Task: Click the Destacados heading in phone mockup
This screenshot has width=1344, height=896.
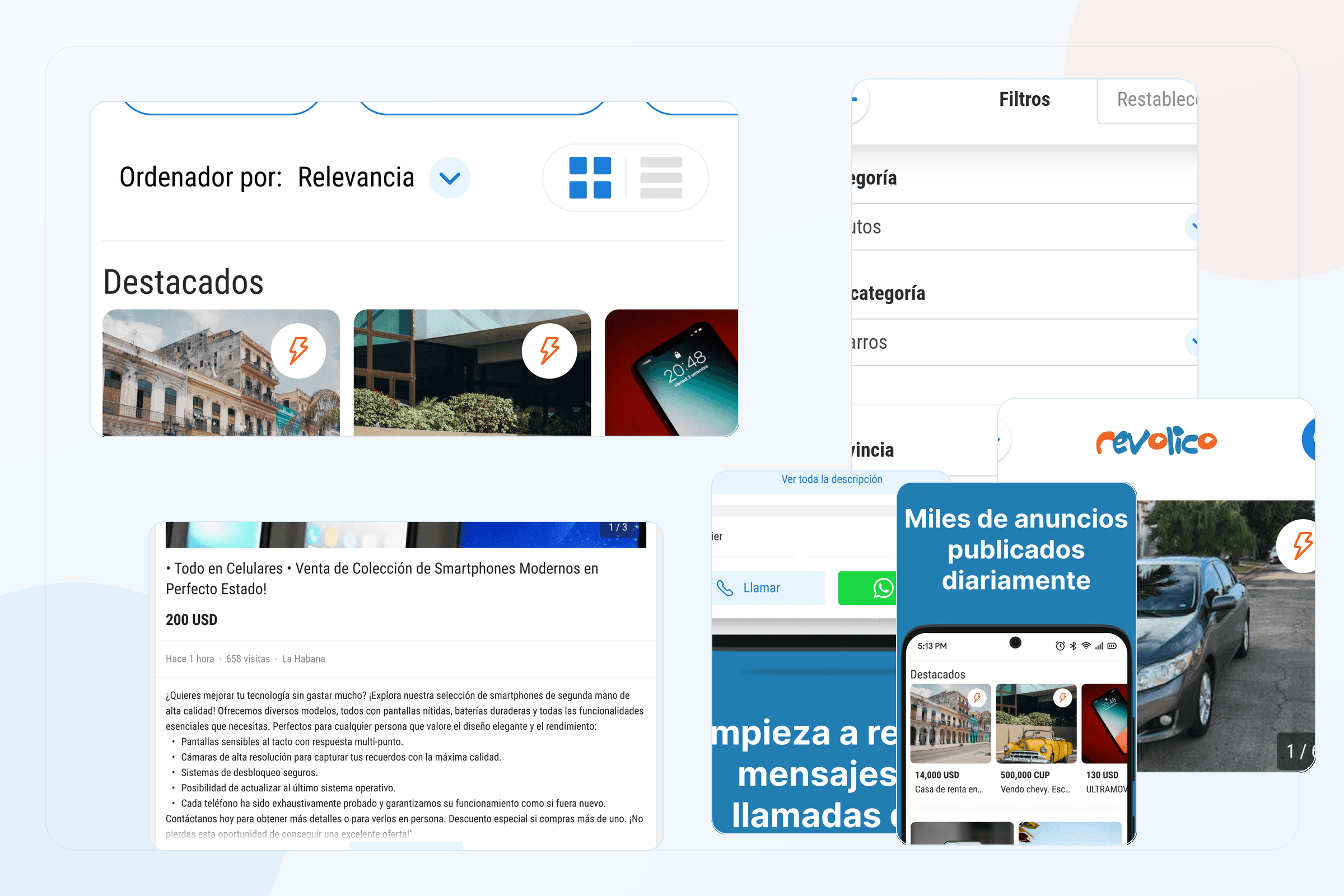Action: 937,674
